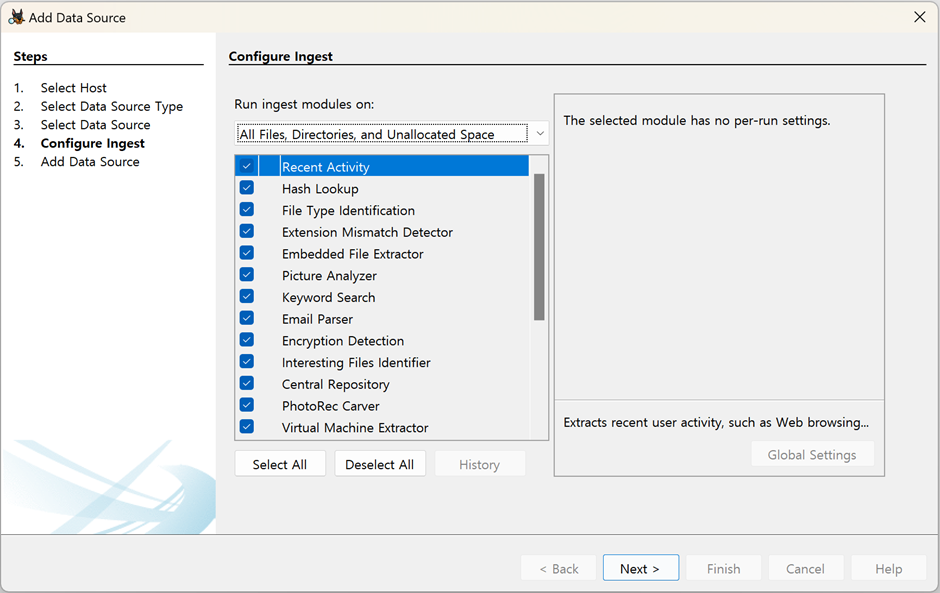Click step 4 Configure Ingest
Viewport: 940px width, 593px height.
[x=92, y=143]
